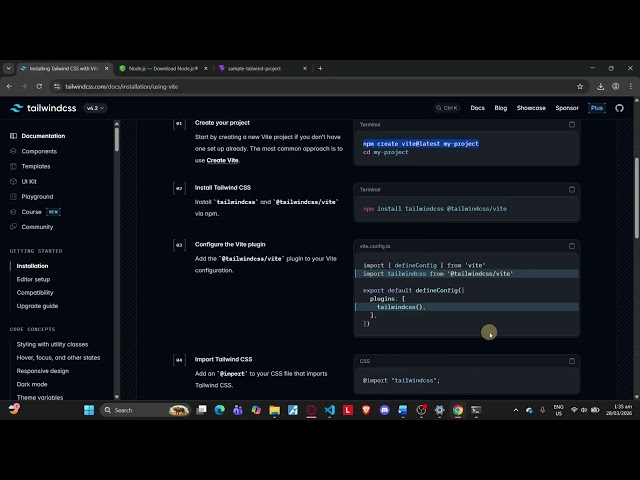The image size is (640, 480).
Task: Copy the npm install tailwindcss snippet
Action: pyautogui.click(x=572, y=189)
